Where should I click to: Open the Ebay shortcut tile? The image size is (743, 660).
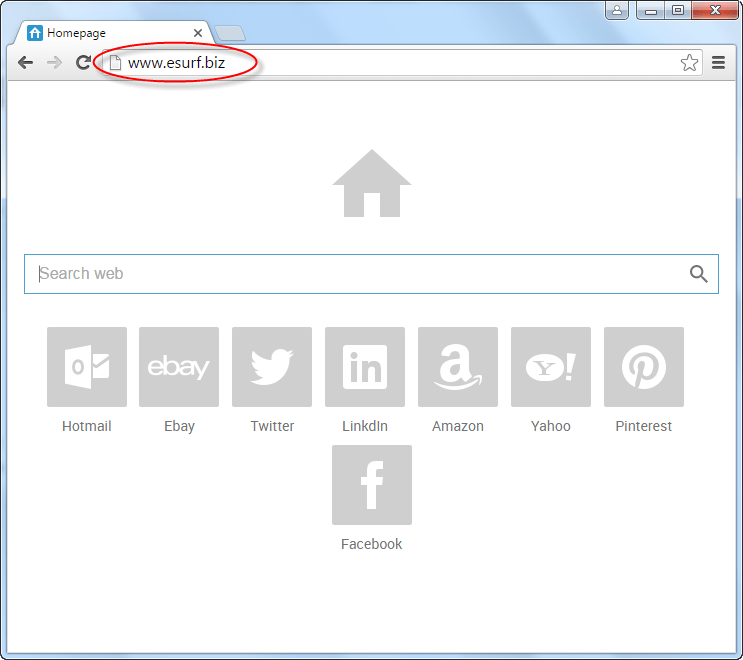coord(179,367)
